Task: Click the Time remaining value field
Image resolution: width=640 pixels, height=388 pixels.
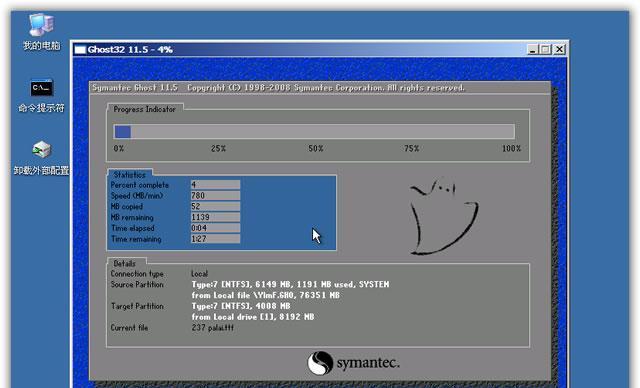Action: [215, 239]
